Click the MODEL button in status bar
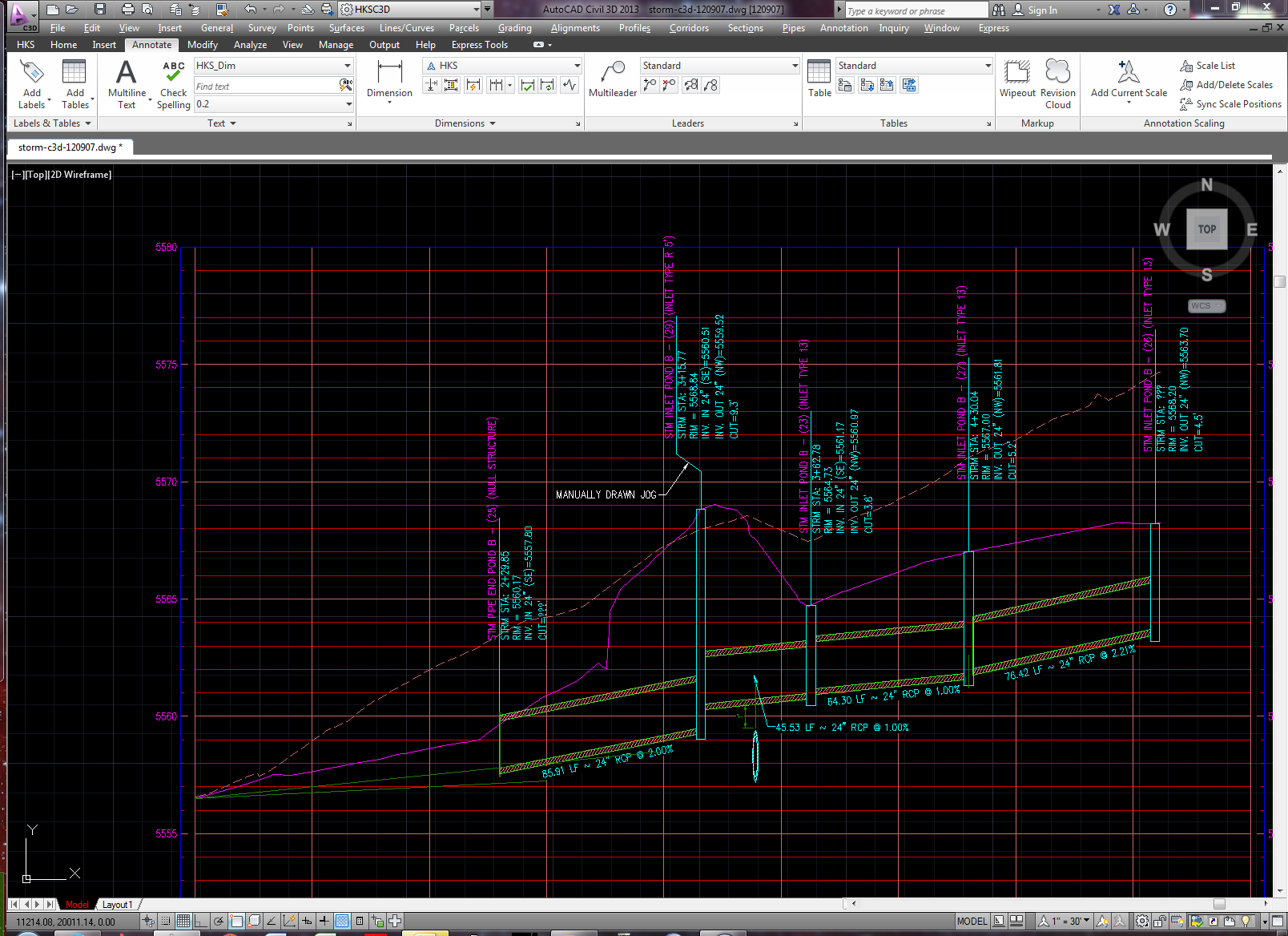 (x=972, y=922)
